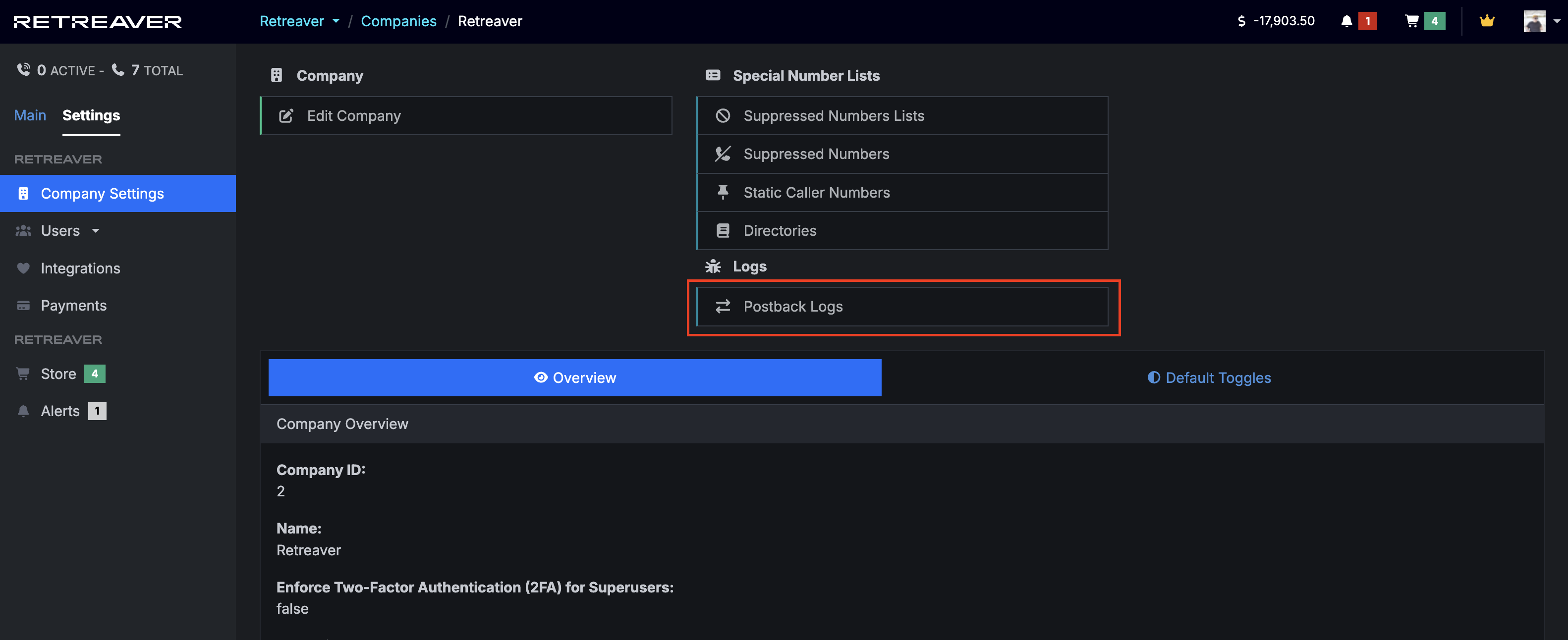The image size is (1568, 640).
Task: Open Static Caller Numbers
Action: coord(902,192)
